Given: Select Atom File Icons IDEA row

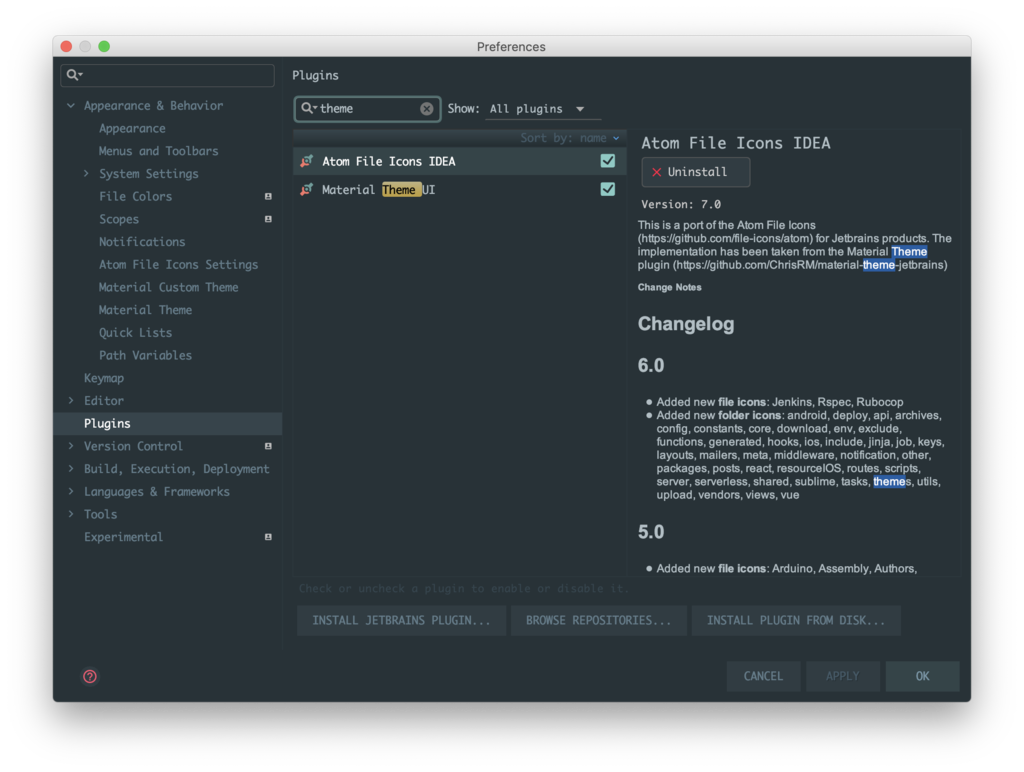Looking at the screenshot, I should tap(460, 161).
